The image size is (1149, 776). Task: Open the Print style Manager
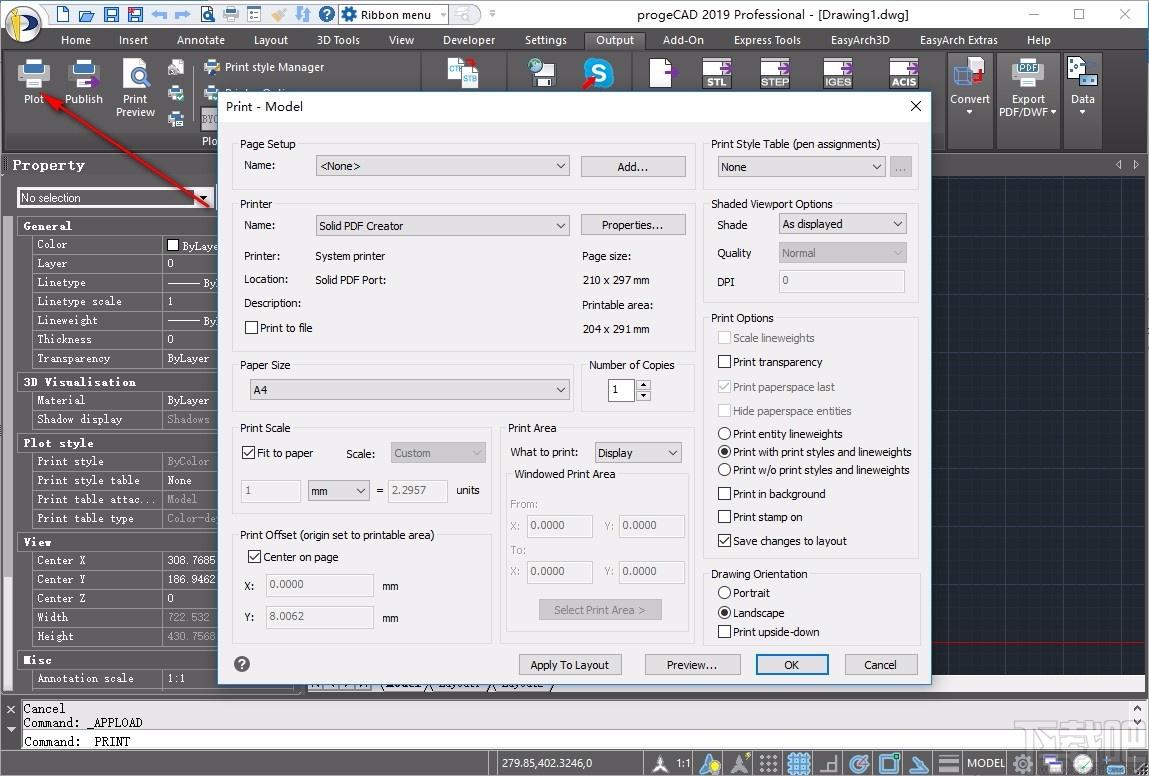pyautogui.click(x=264, y=67)
